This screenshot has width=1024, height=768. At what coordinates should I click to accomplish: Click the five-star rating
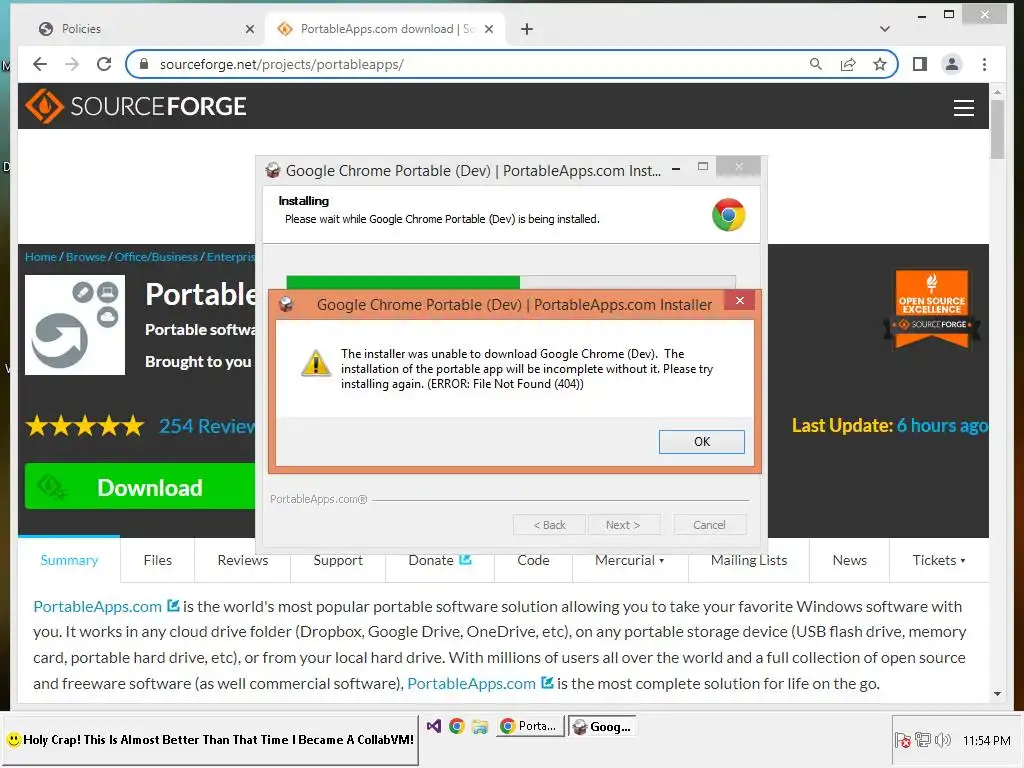tap(85, 426)
